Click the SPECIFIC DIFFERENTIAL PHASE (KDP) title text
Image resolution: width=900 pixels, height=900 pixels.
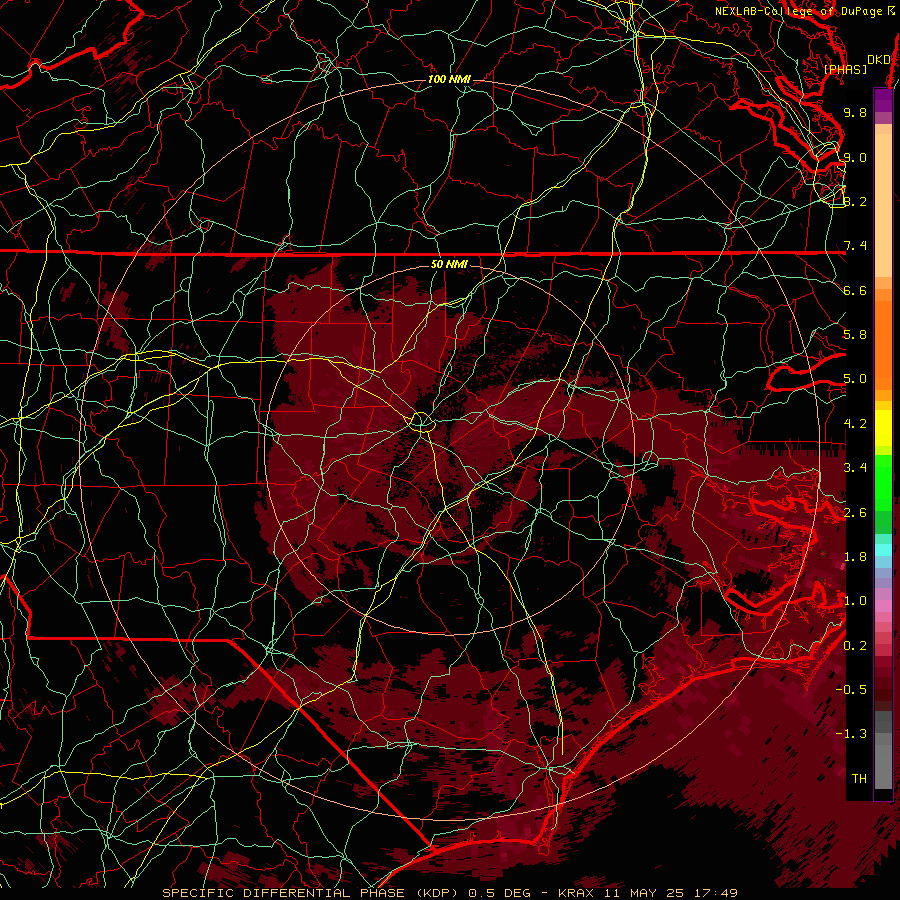pos(312,893)
